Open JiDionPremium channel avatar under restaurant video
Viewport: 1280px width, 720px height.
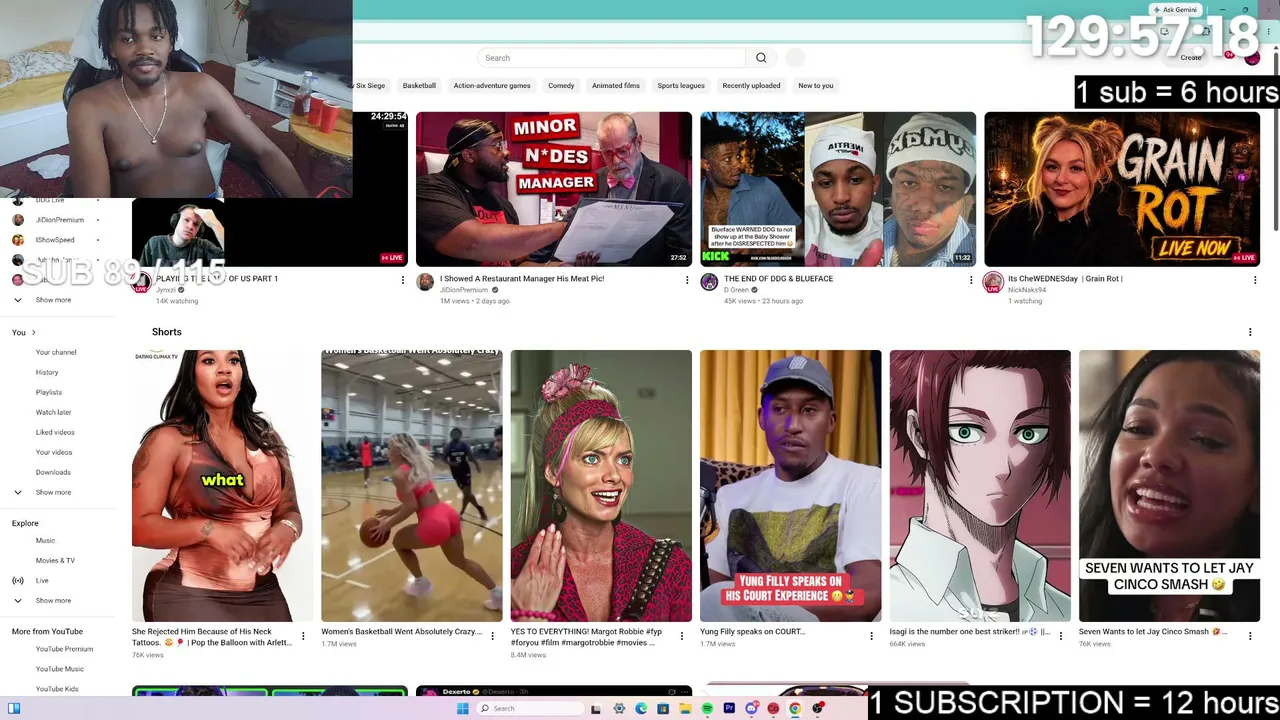click(x=425, y=283)
